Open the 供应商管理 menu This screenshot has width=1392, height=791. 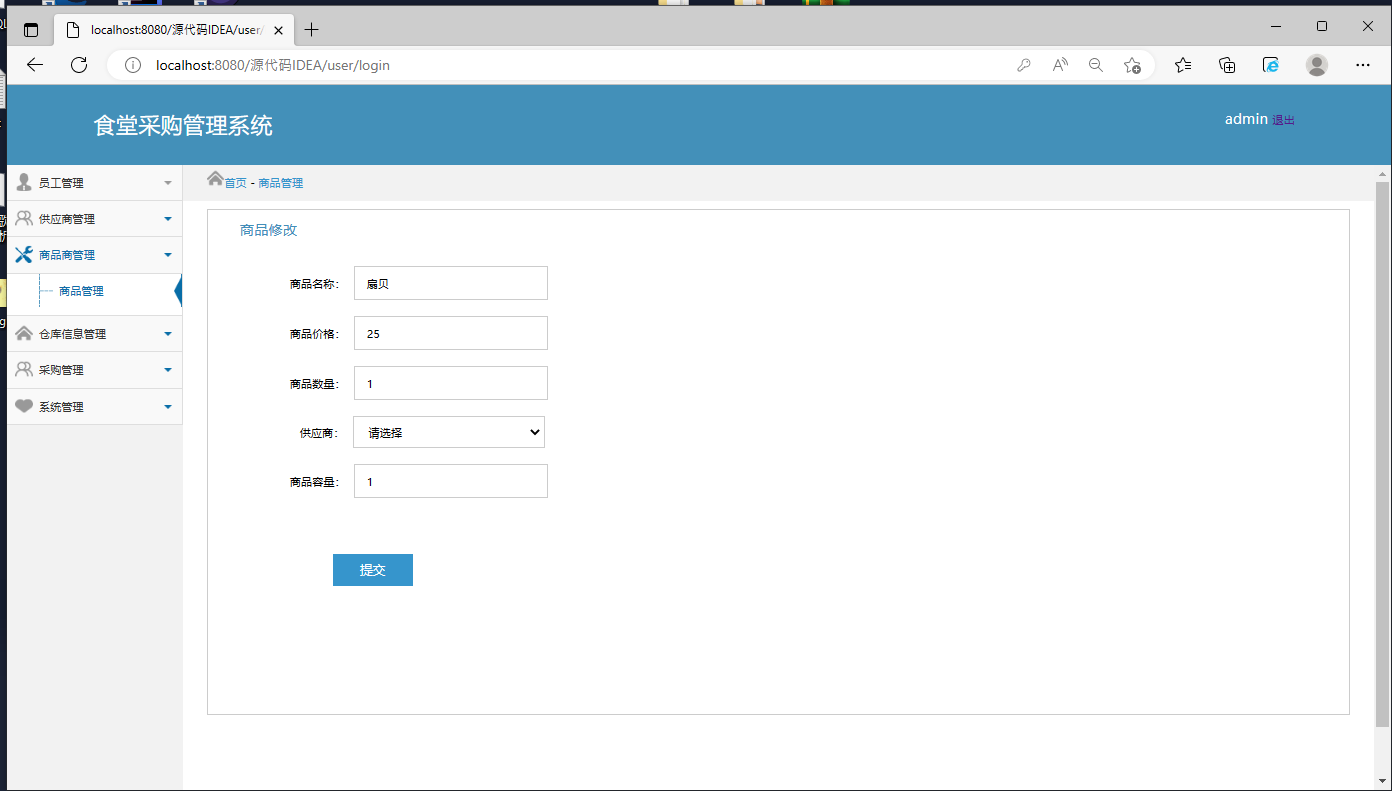pos(94,219)
